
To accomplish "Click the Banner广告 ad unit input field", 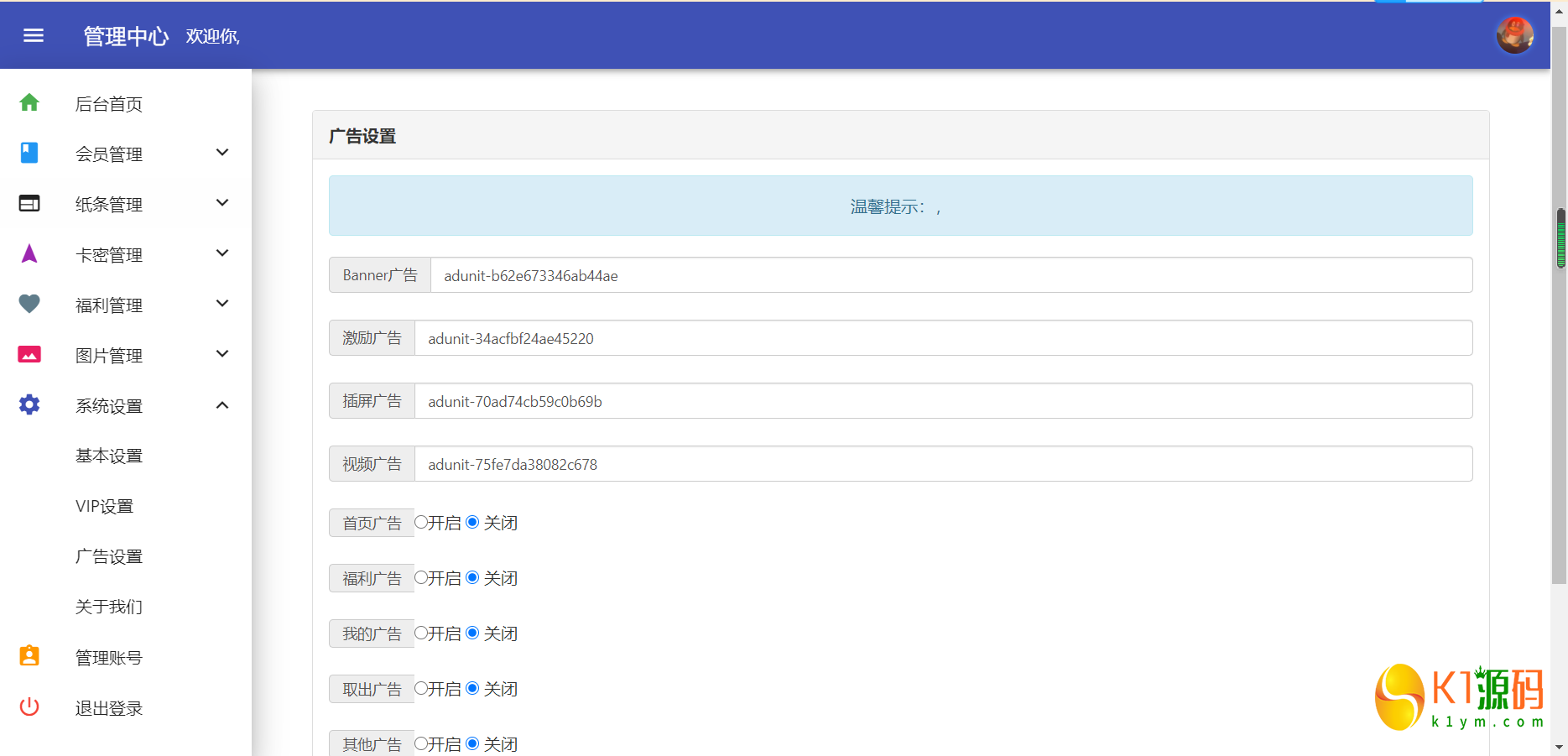I will click(951, 275).
